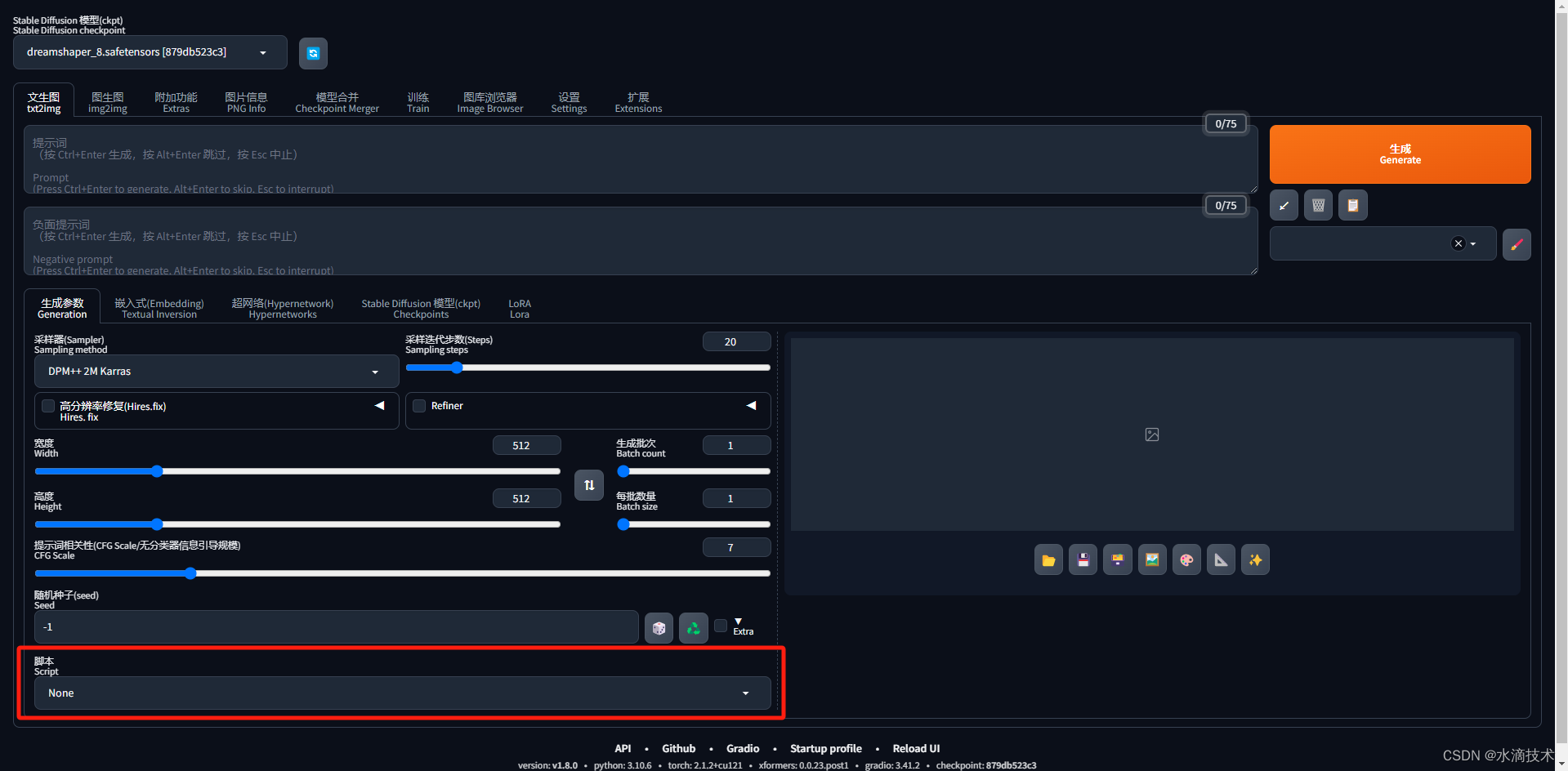Image resolution: width=1568 pixels, height=771 pixels.
Task: Switch to the Textual Inversion sub-tab
Action: (x=159, y=309)
